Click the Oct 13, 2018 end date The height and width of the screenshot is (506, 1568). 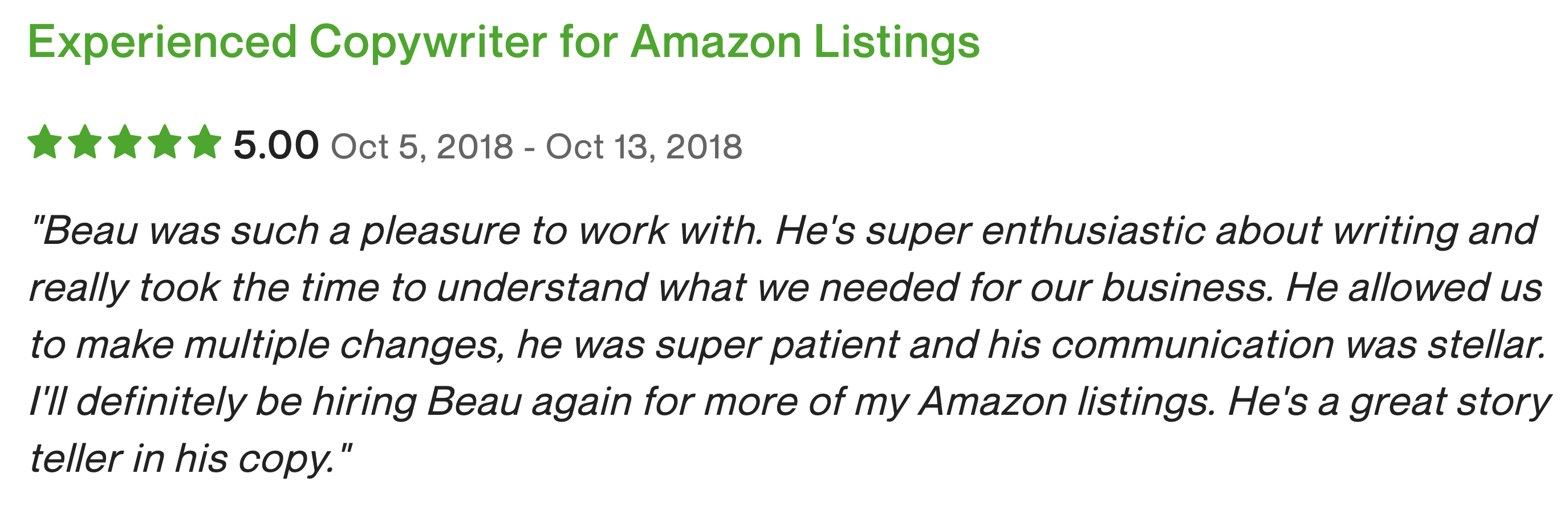[x=644, y=147]
